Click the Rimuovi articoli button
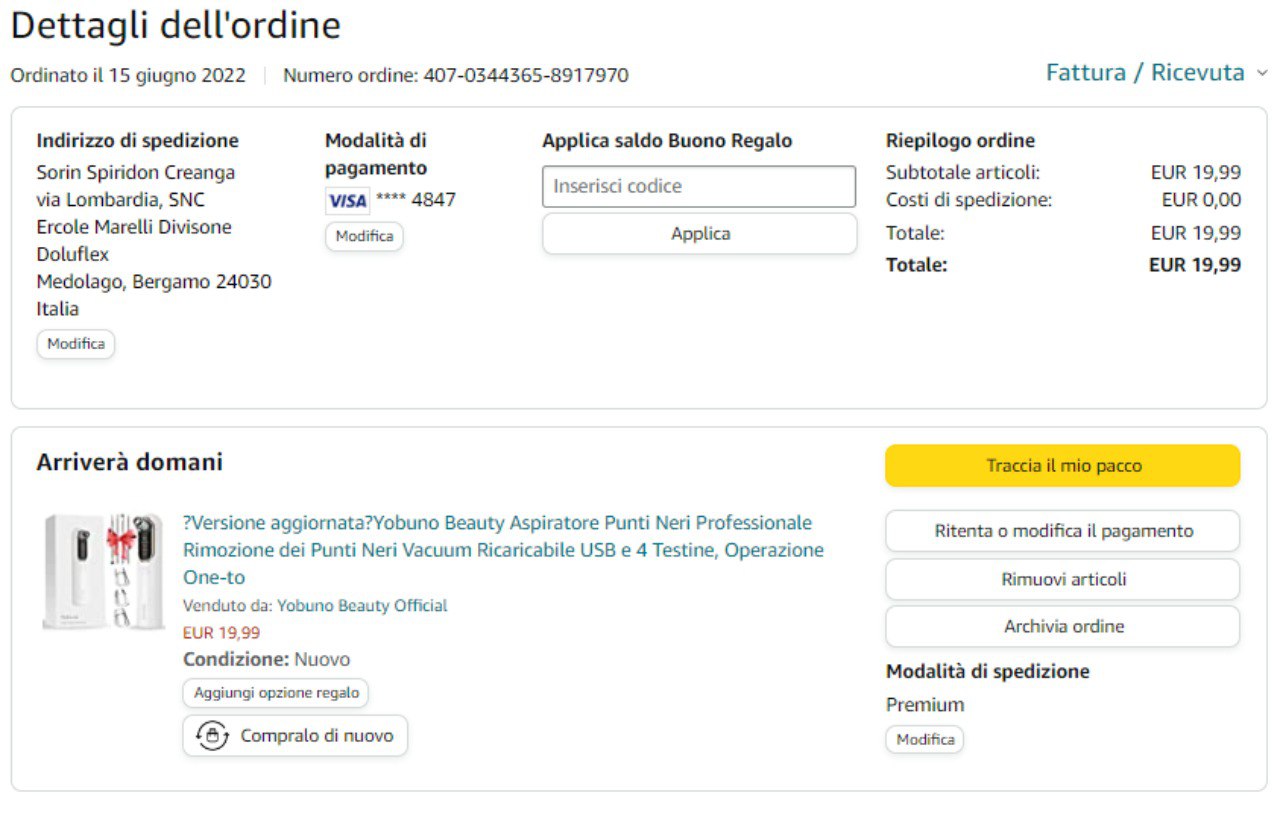The height and width of the screenshot is (816, 1280). click(1062, 579)
